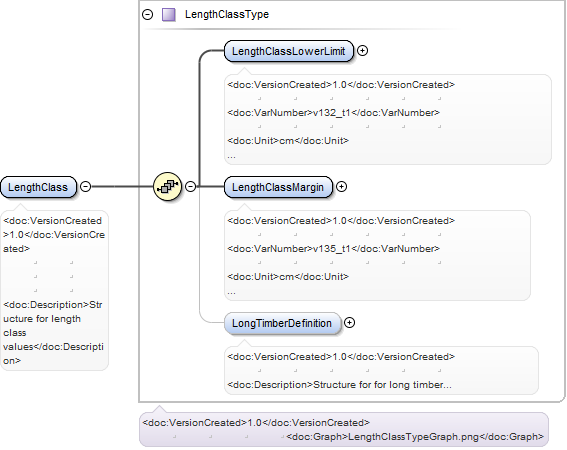Viewport: 567px width, 450px height.
Task: Collapse the LengthClassType container
Action: 148,15
